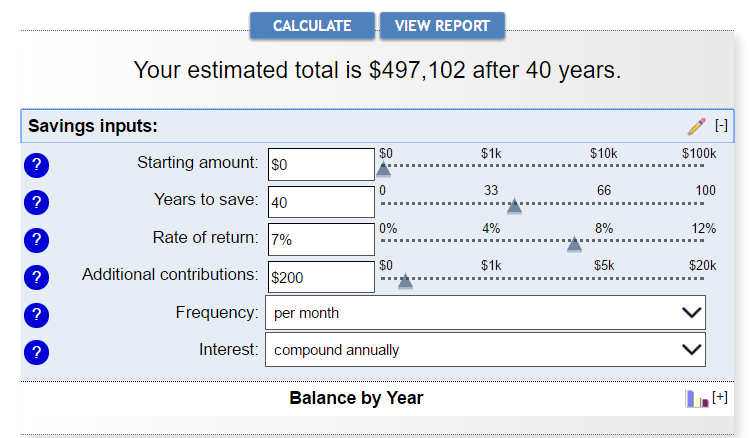Click help icon next to Interest
The width and height of the screenshot is (750, 438).
pyautogui.click(x=36, y=352)
